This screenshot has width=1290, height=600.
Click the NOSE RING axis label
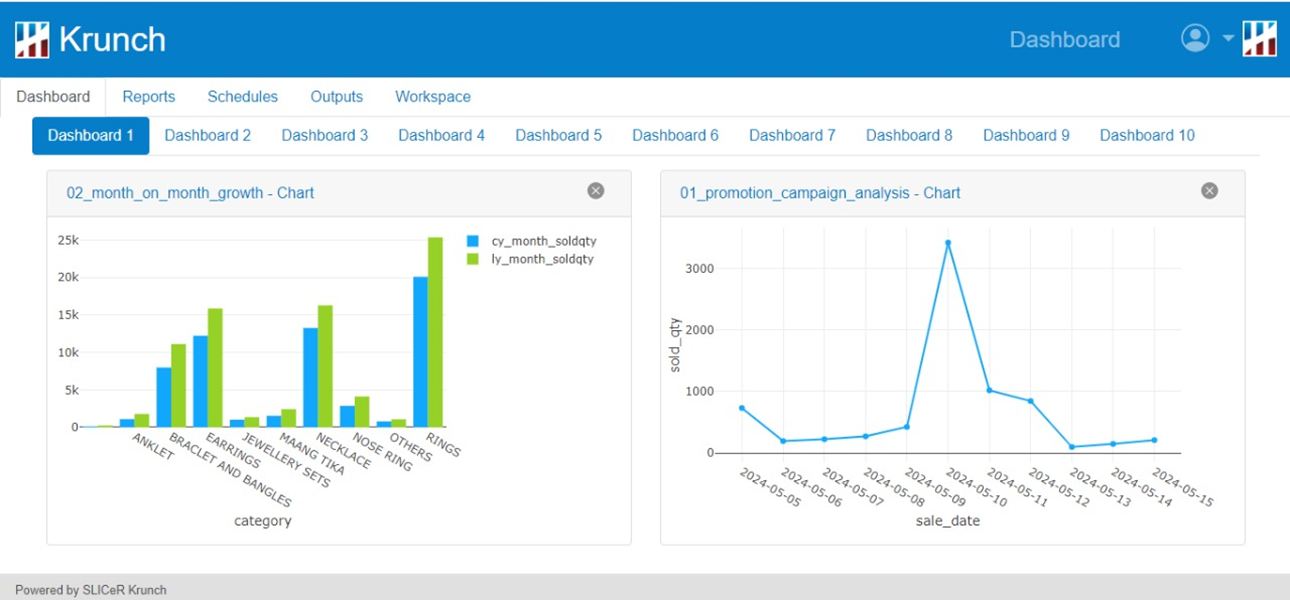(x=382, y=452)
